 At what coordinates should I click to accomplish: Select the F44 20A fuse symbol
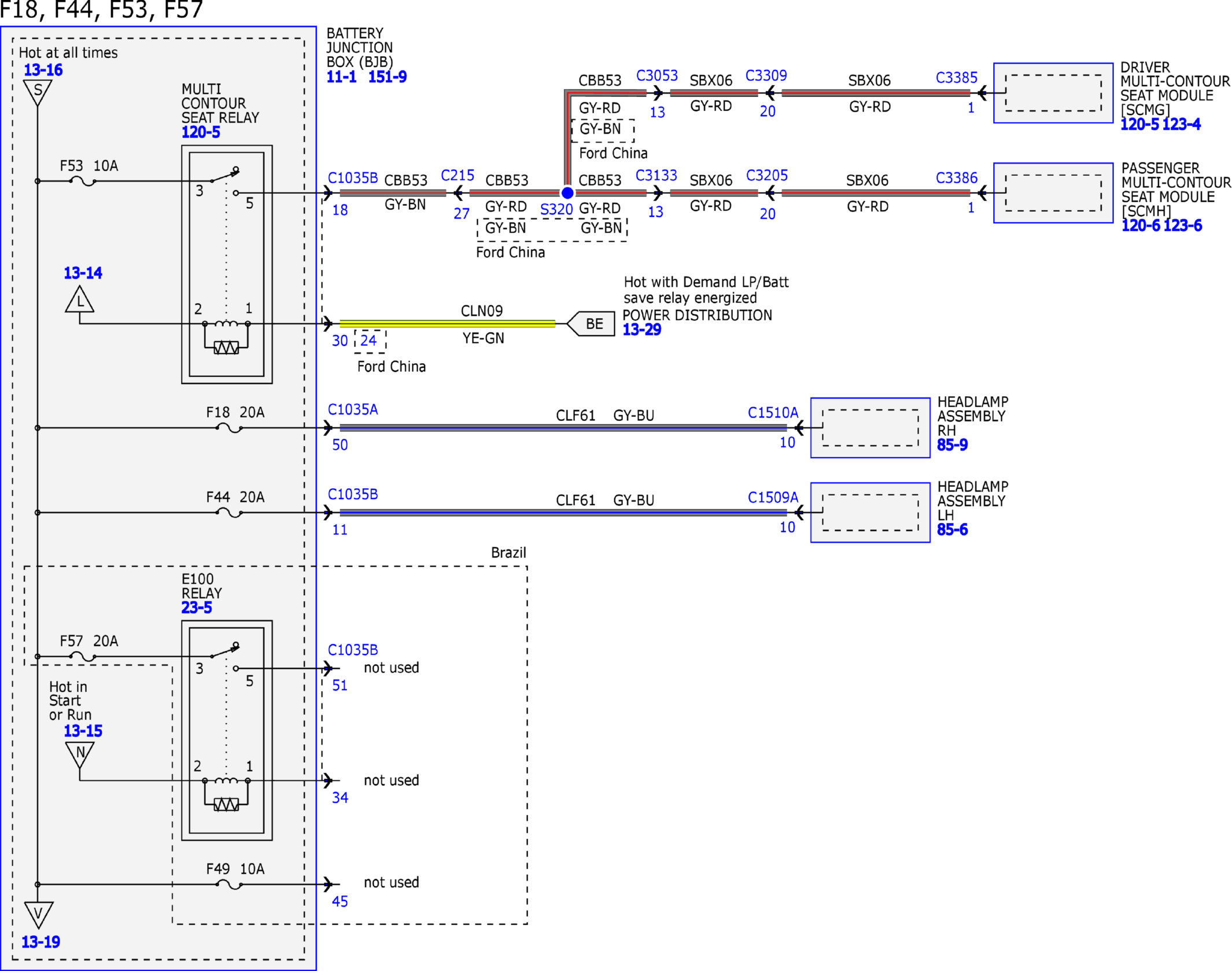[229, 512]
